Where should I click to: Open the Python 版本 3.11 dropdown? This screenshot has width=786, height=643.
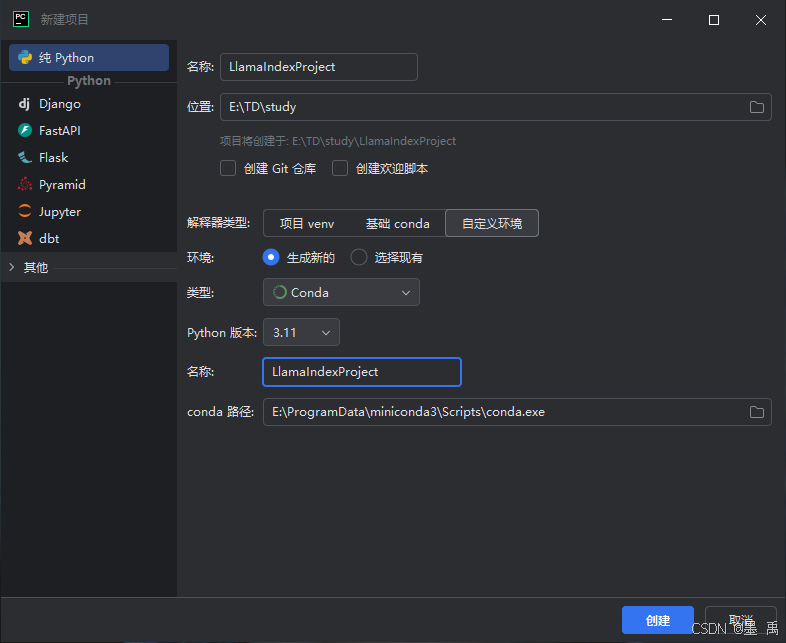(301, 332)
